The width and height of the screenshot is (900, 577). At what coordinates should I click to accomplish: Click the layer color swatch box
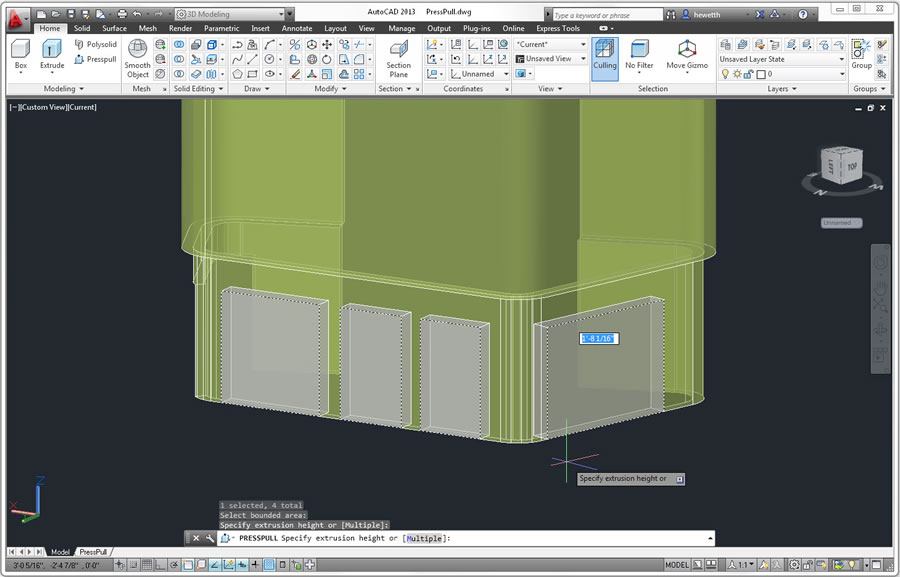(x=761, y=74)
